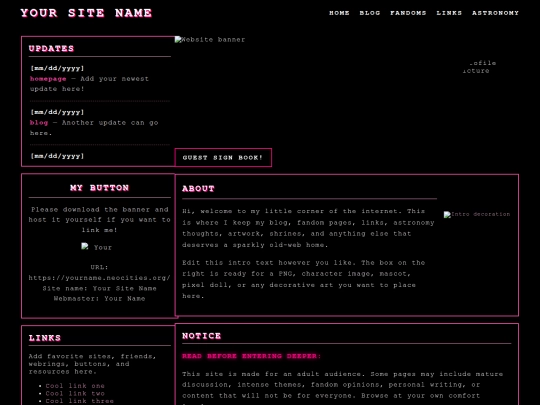This screenshot has height=405, width=540.
Task: Click the YOUR SITE NAME title
Action: pos(86,13)
